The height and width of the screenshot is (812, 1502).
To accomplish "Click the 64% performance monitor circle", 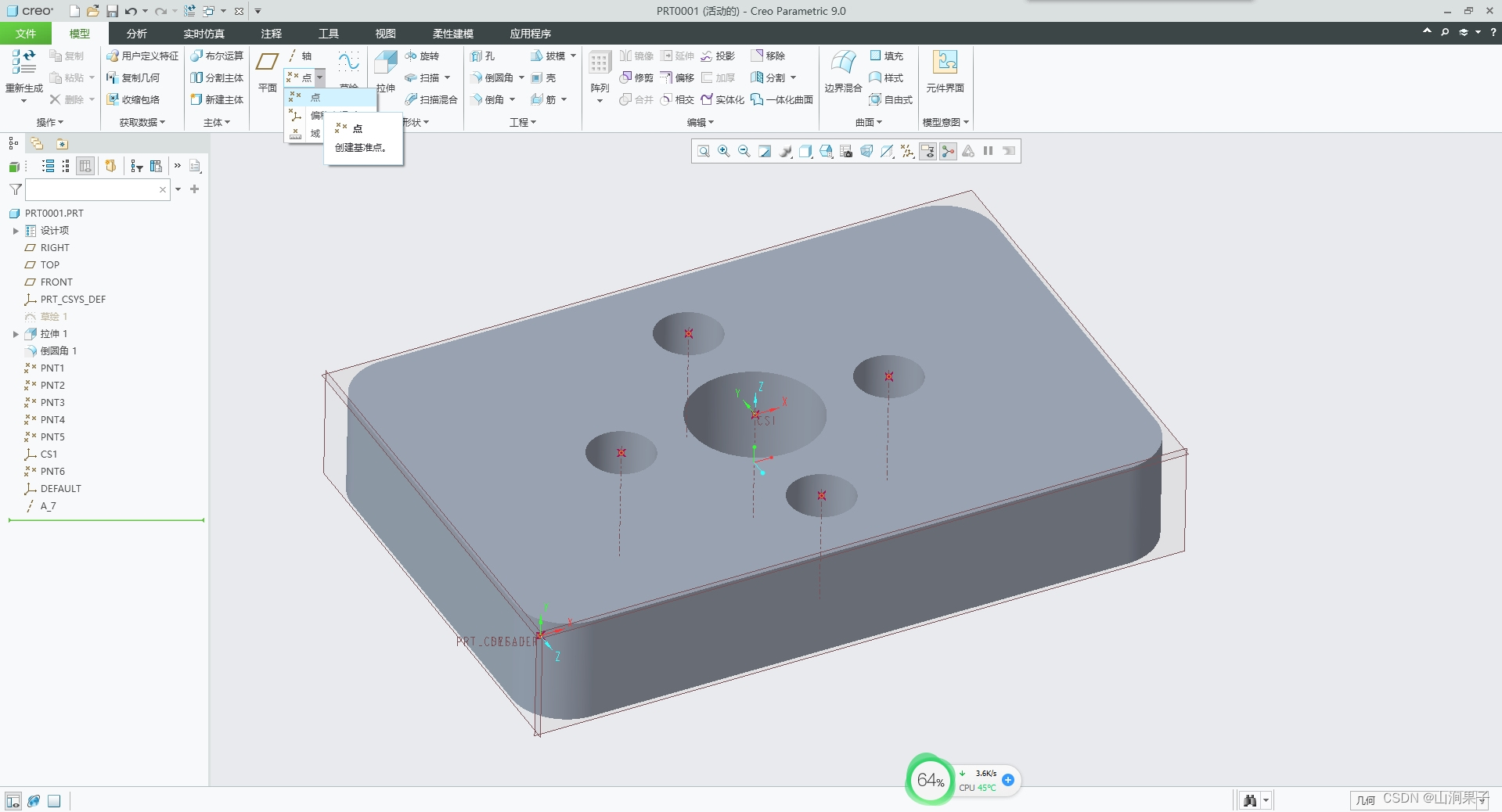I will click(930, 779).
